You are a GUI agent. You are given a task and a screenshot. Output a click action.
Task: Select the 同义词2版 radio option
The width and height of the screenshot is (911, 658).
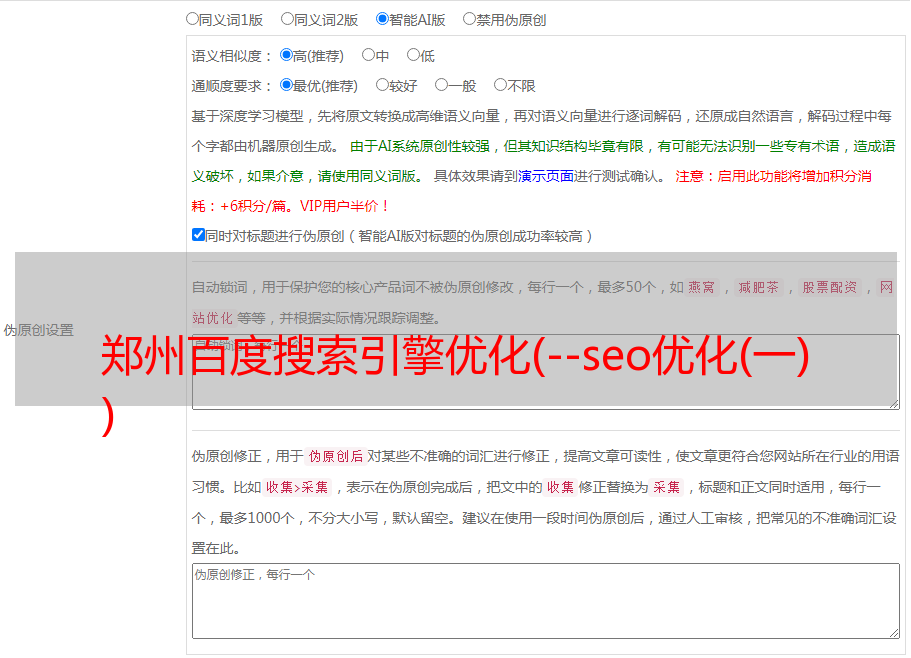[287, 19]
